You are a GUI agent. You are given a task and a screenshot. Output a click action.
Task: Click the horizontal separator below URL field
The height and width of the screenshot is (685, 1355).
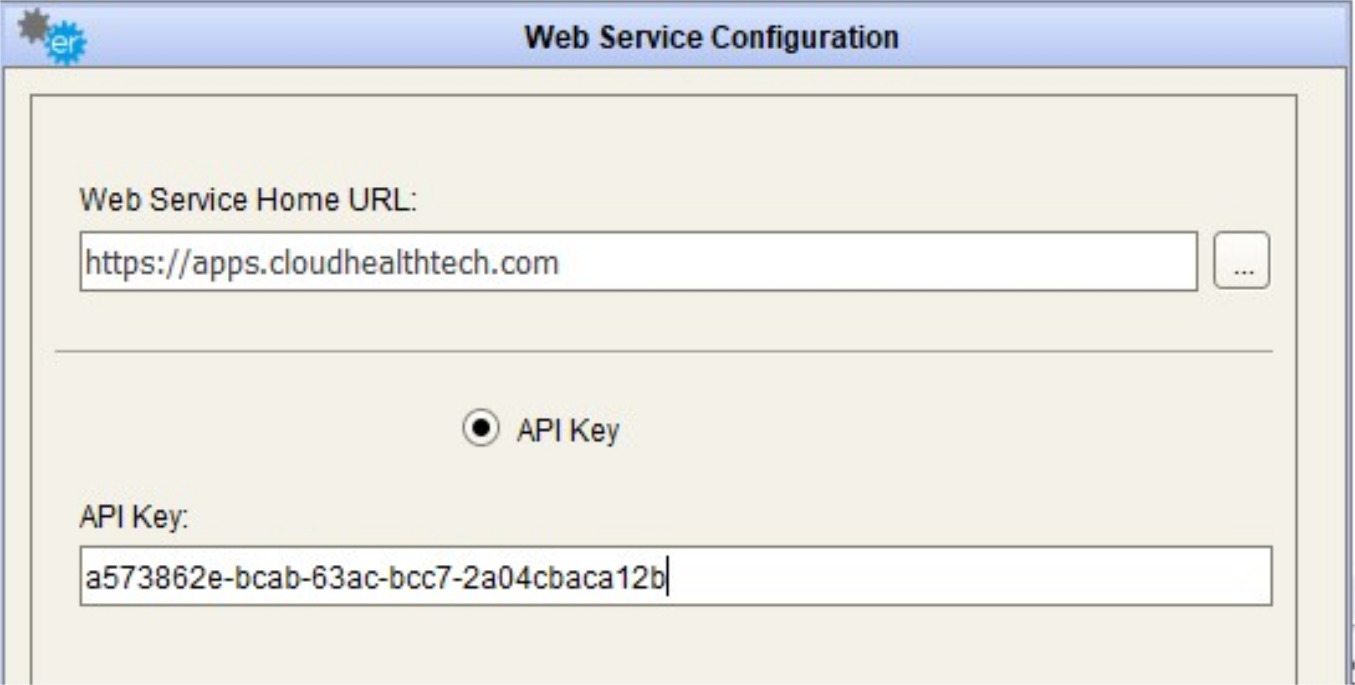click(663, 351)
